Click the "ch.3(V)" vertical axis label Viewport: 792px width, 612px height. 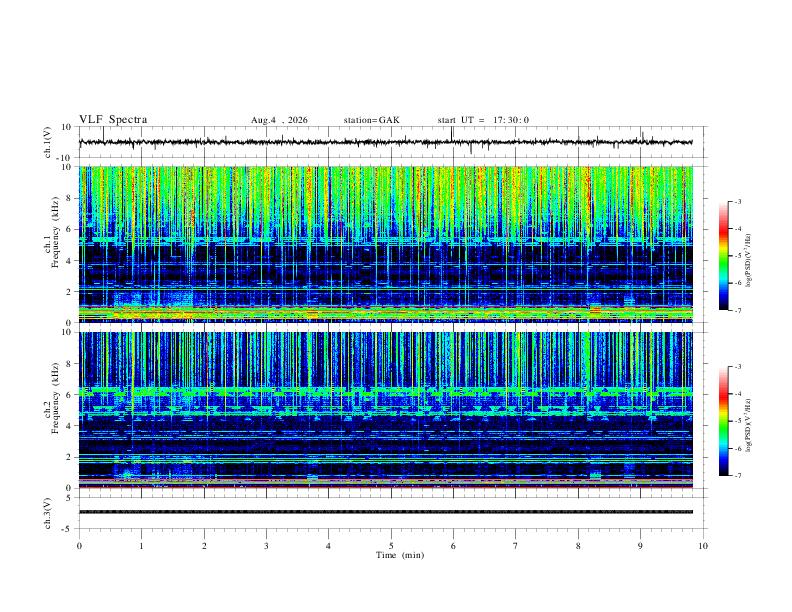tap(47, 514)
